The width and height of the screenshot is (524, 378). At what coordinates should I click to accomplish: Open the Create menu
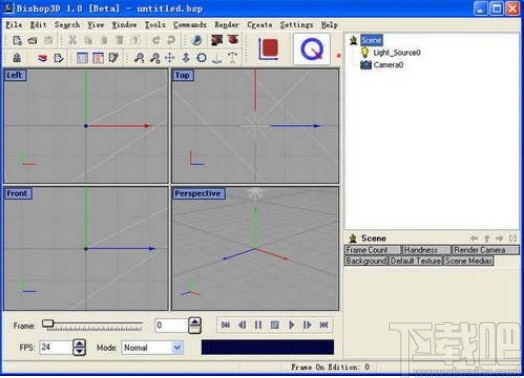tap(260, 25)
